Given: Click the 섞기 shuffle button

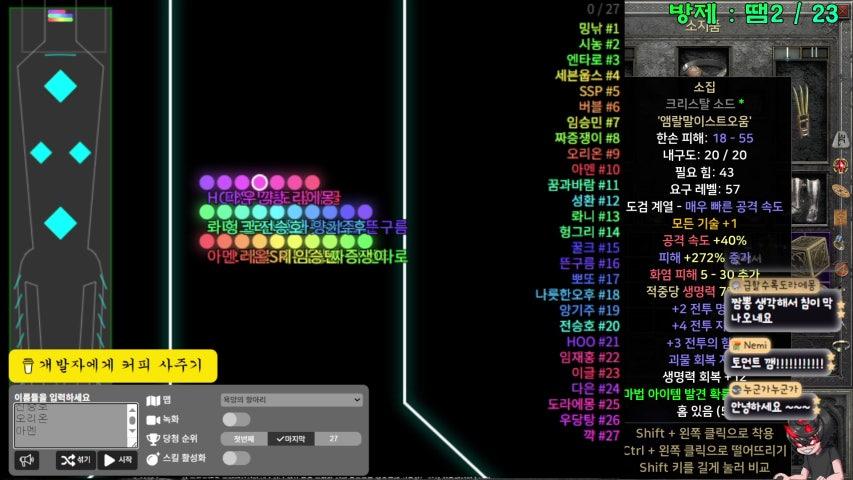Looking at the screenshot, I should pyautogui.click(x=76, y=460).
